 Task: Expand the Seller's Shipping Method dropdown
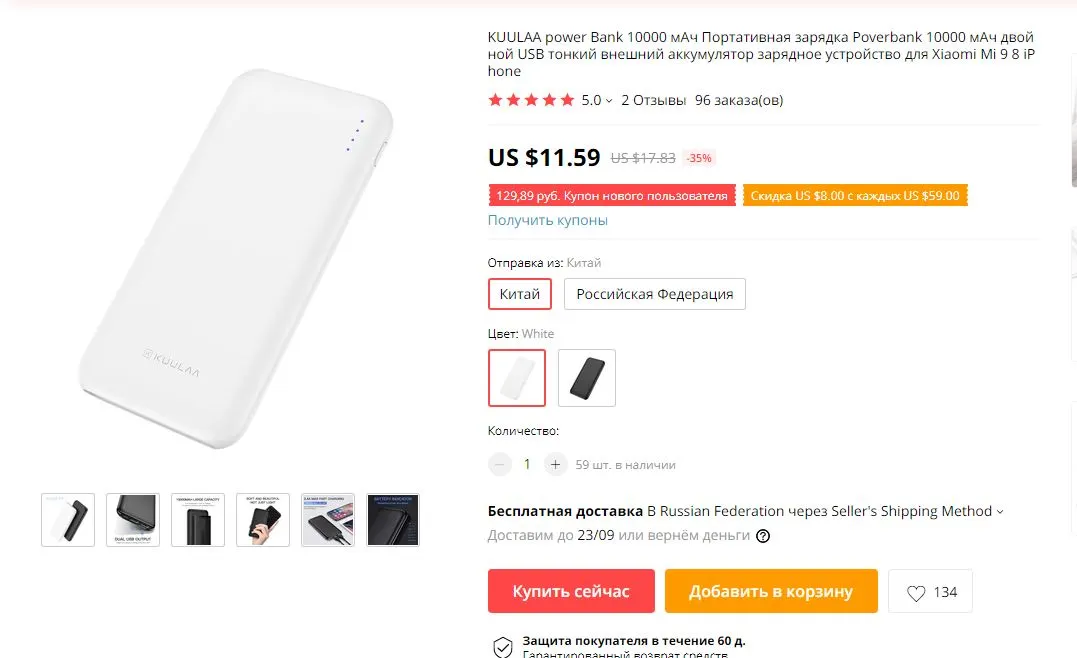click(1000, 512)
